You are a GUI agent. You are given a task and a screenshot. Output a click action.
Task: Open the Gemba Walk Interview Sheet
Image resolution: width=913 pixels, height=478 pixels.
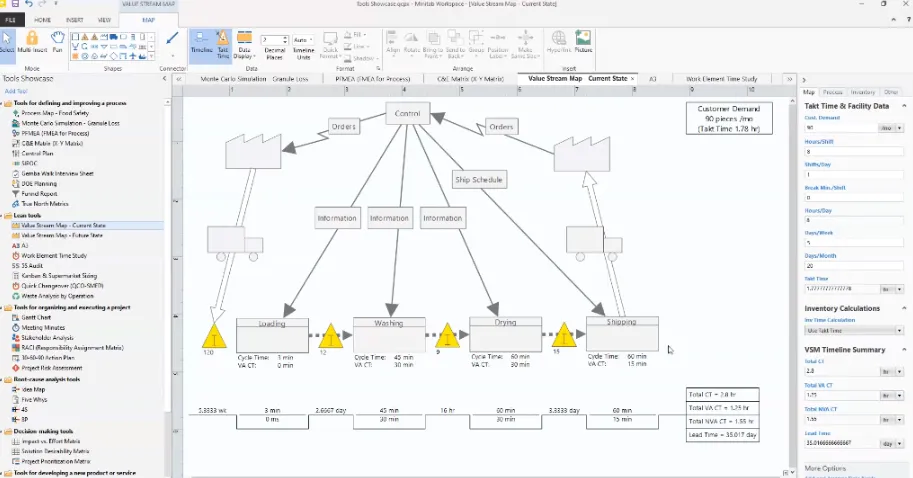(58, 174)
